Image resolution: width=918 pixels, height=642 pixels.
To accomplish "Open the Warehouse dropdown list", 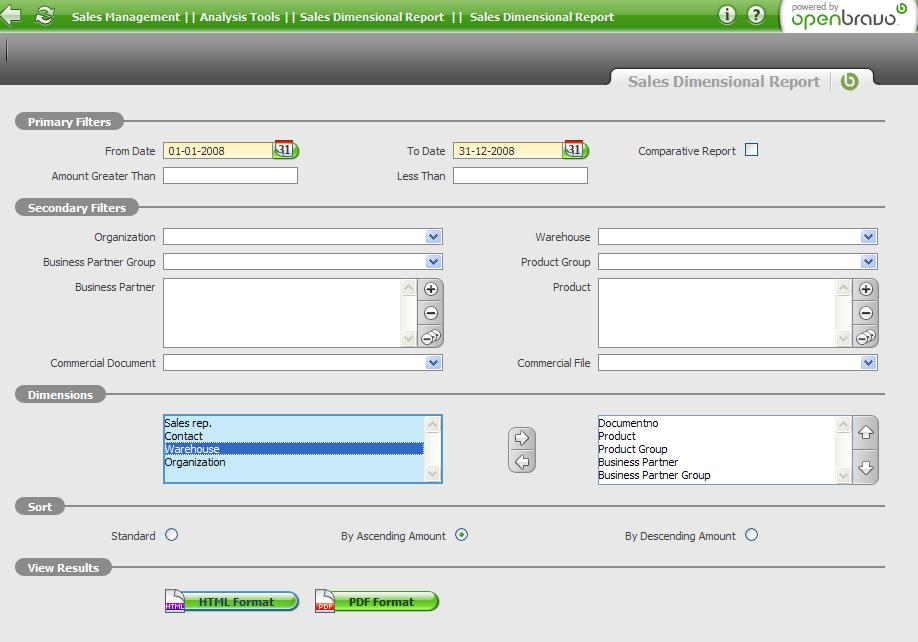I will click(x=868, y=237).
